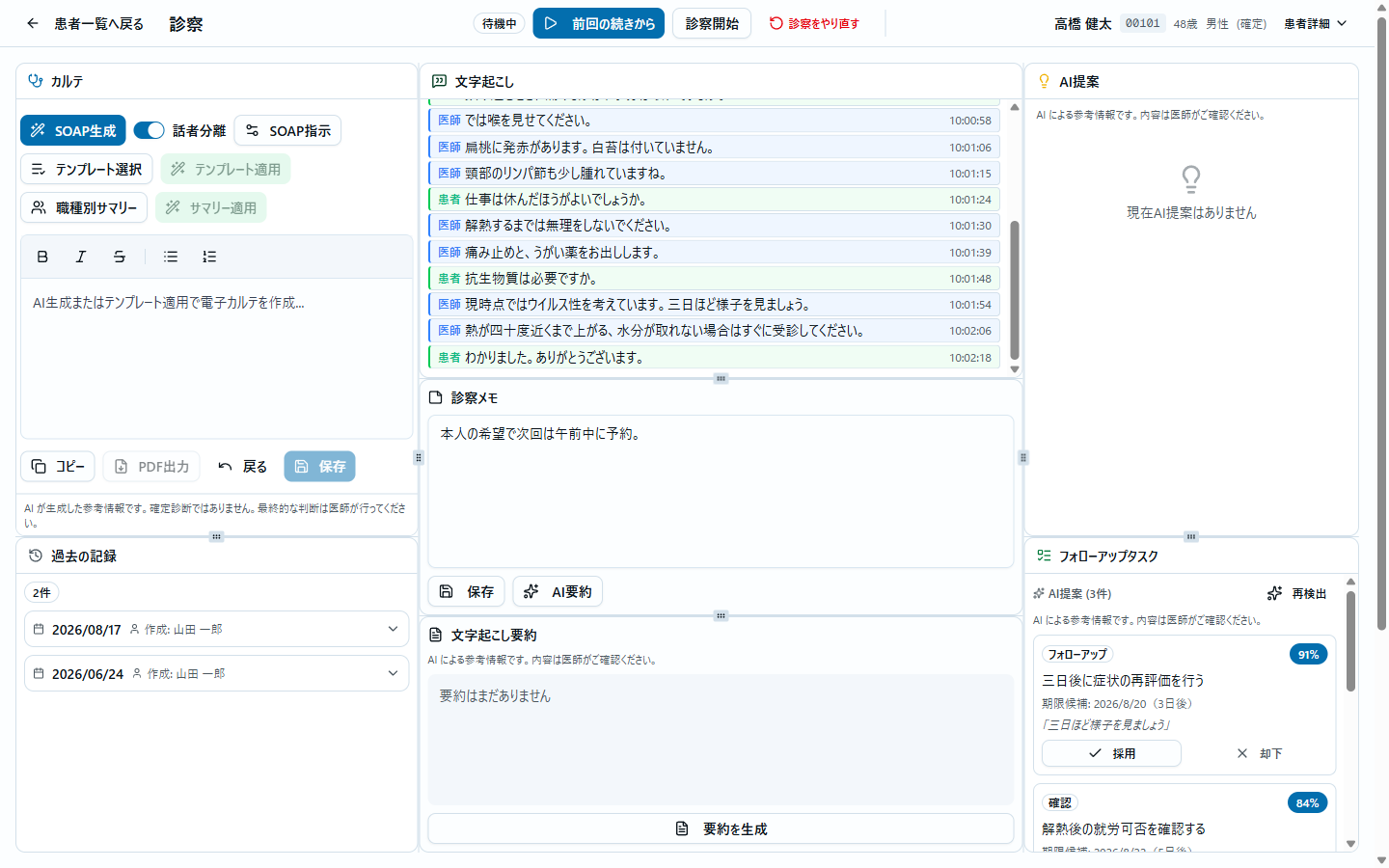Click the 84% confidence badge
The width and height of the screenshot is (1389, 868).
click(1307, 802)
